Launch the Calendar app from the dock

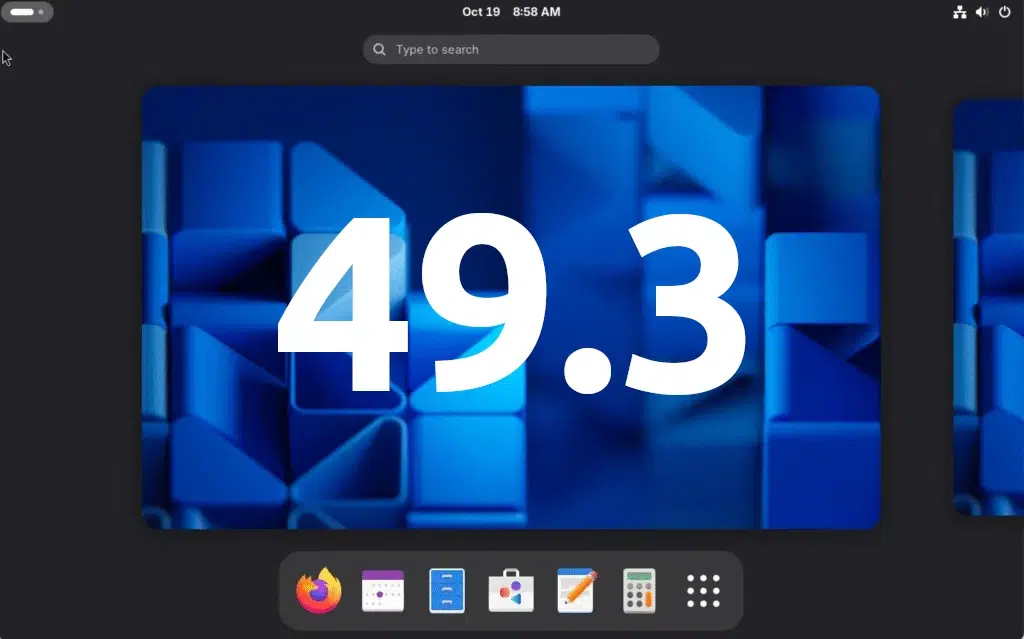coord(381,590)
